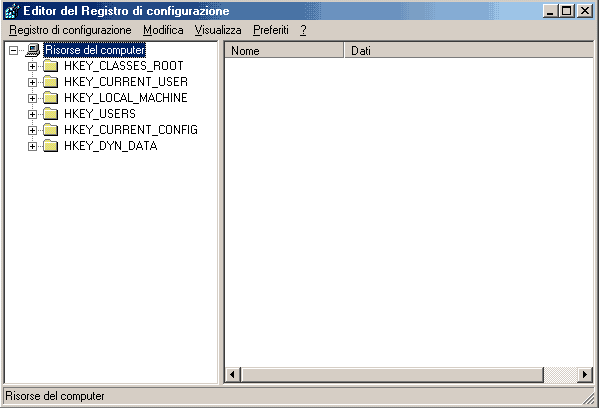Viewport: 599px width, 408px height.
Task: Click the HKEY_LOCAL_MACHINE folder icon
Action: (x=50, y=98)
